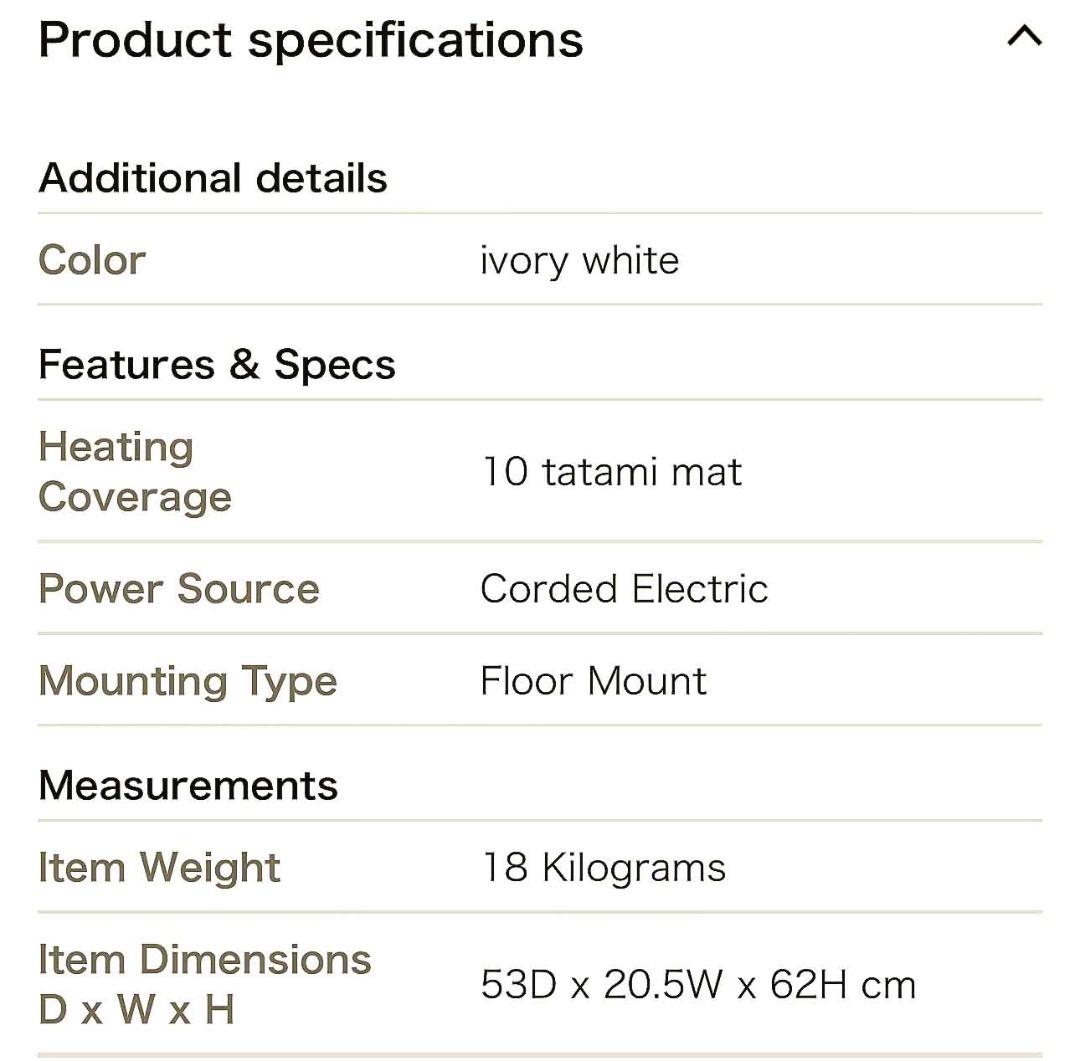Collapse the Product specifications chevron
Image resolution: width=1080 pixels, height=1061 pixels.
(x=1023, y=38)
